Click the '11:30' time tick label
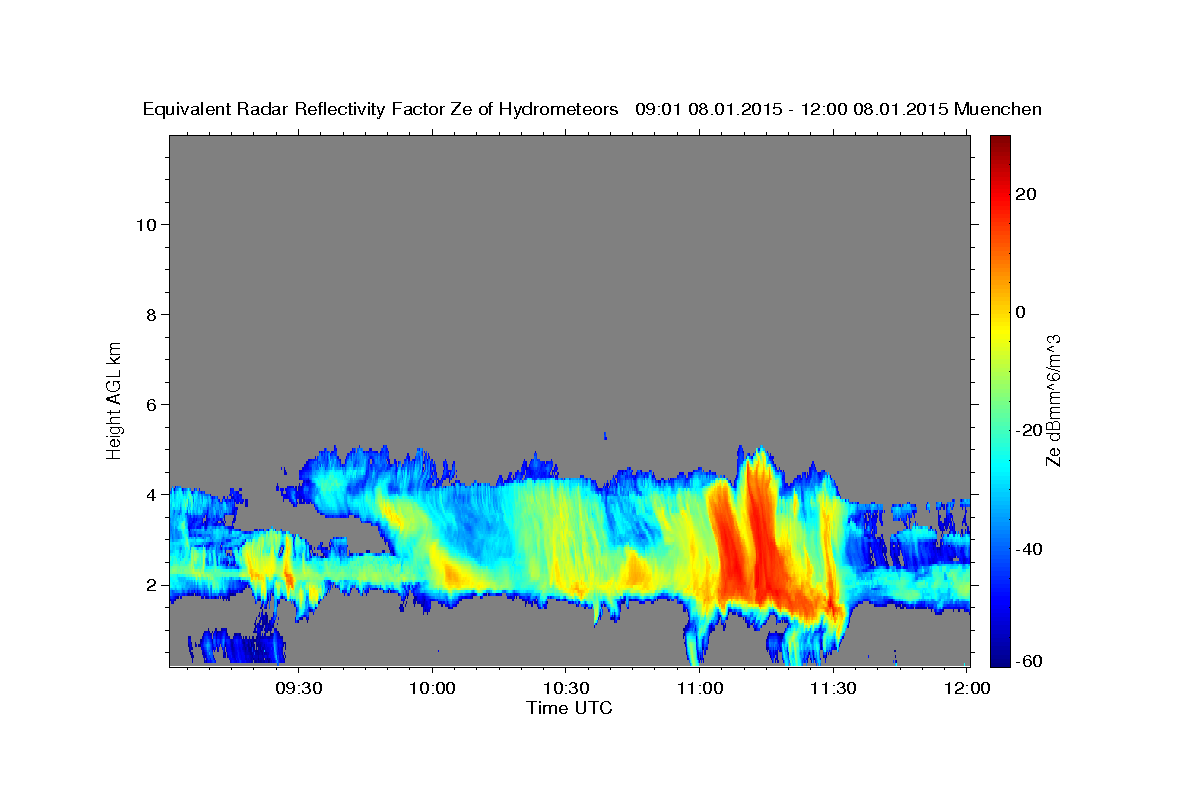Image resolution: width=1200 pixels, height=800 pixels. [x=832, y=689]
